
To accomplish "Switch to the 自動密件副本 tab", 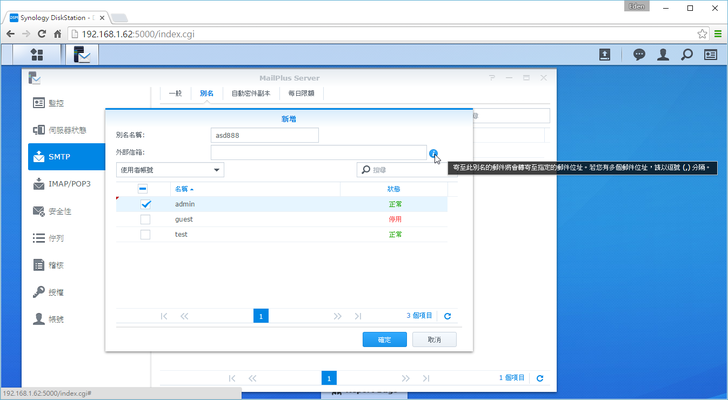I will tap(251, 93).
